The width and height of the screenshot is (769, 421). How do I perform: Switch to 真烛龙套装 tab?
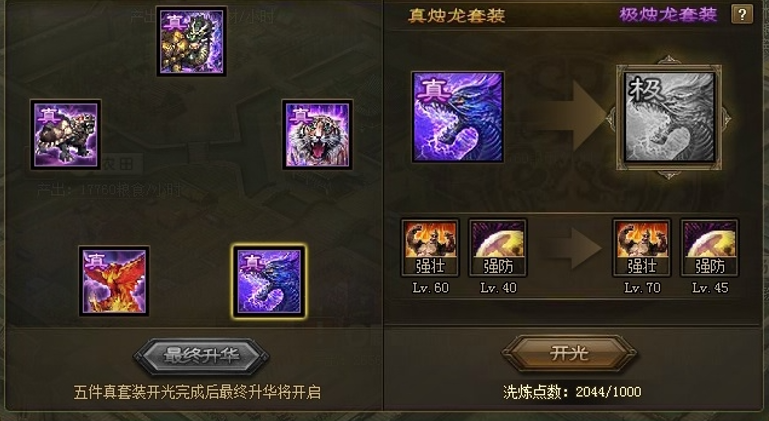tap(457, 16)
